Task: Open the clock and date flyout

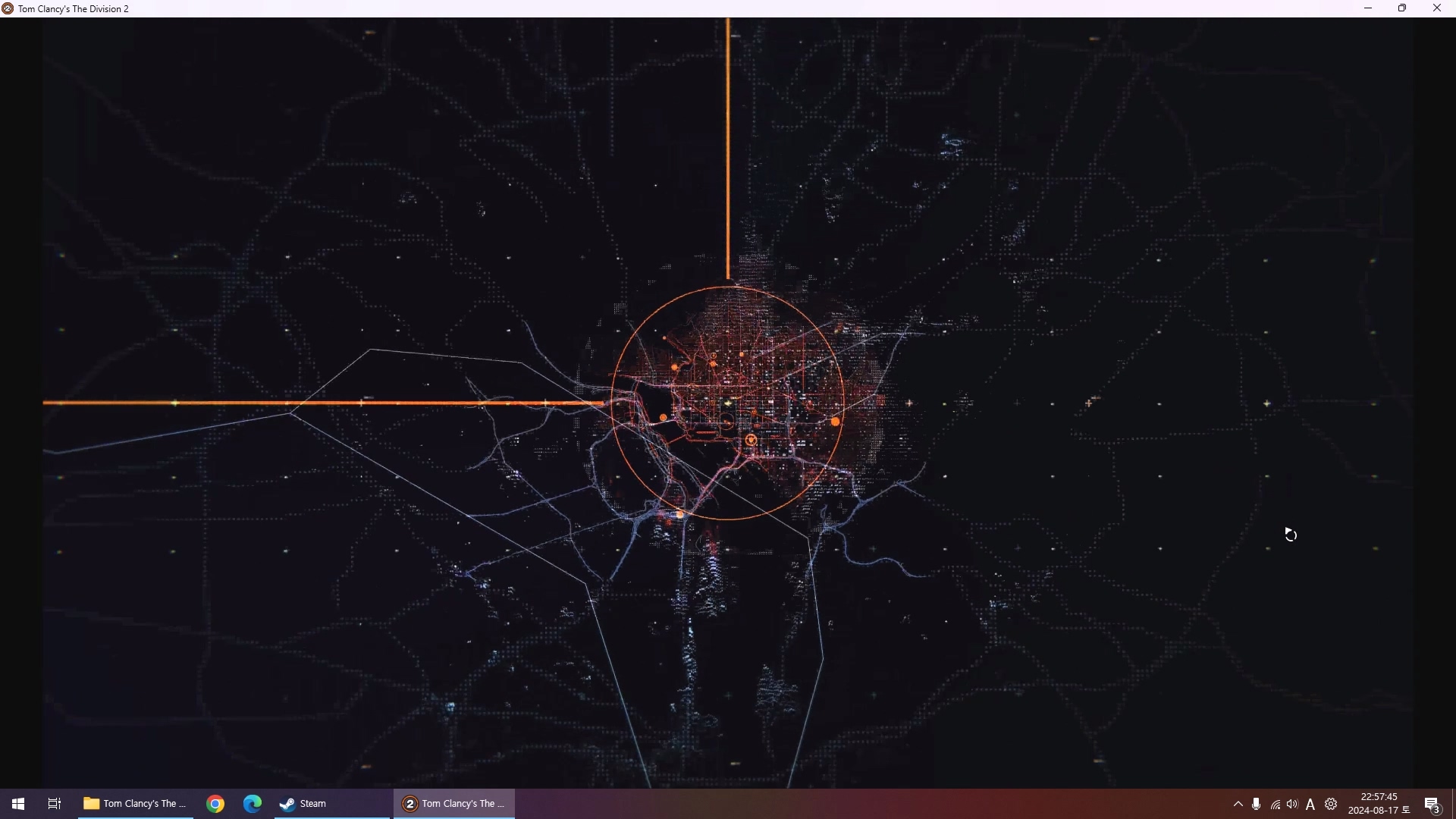Action: tap(1379, 804)
